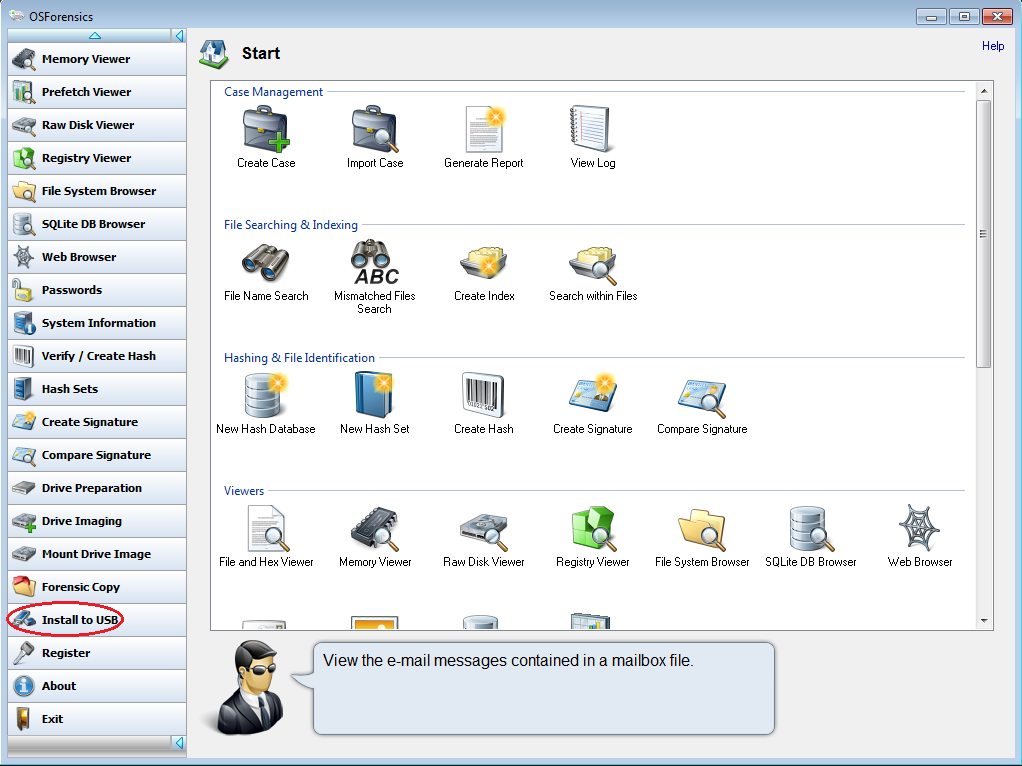Screen dimensions: 1022x766
Task: Open the New Hash Database icon
Action: tap(266, 395)
